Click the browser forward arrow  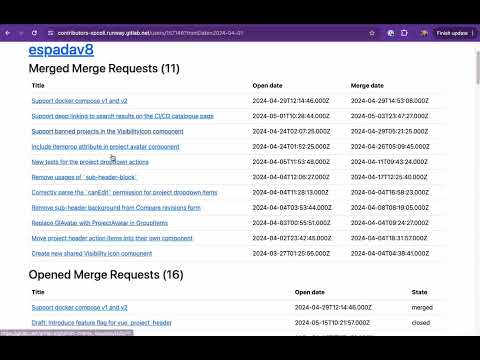tap(21, 33)
